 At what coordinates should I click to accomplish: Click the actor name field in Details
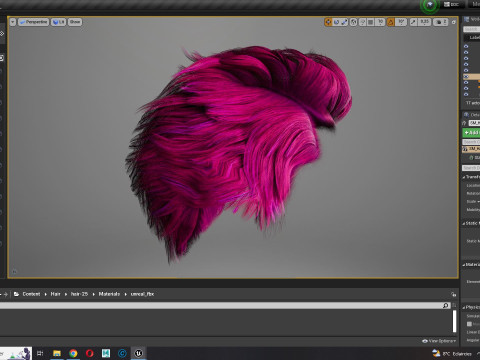point(474,123)
